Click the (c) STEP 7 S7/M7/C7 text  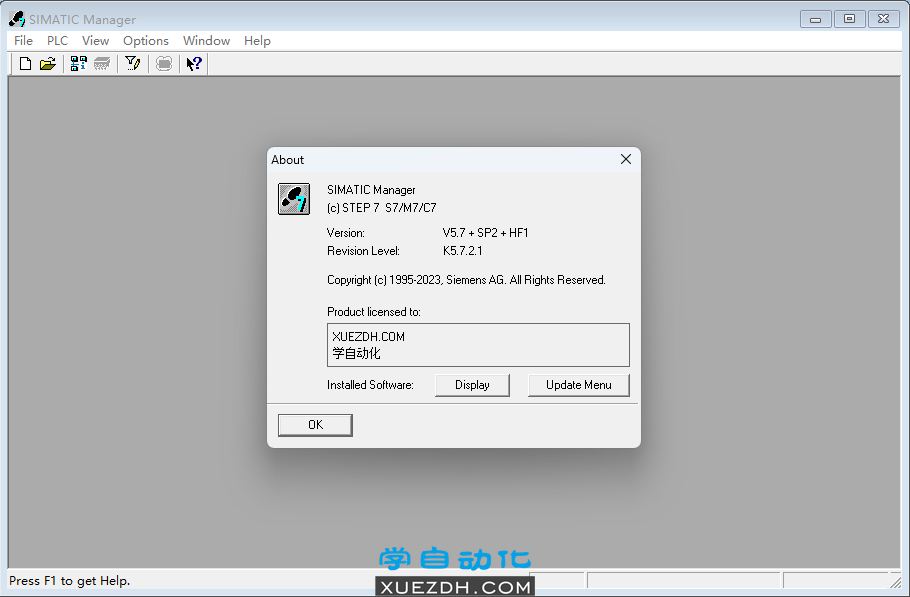point(381,208)
